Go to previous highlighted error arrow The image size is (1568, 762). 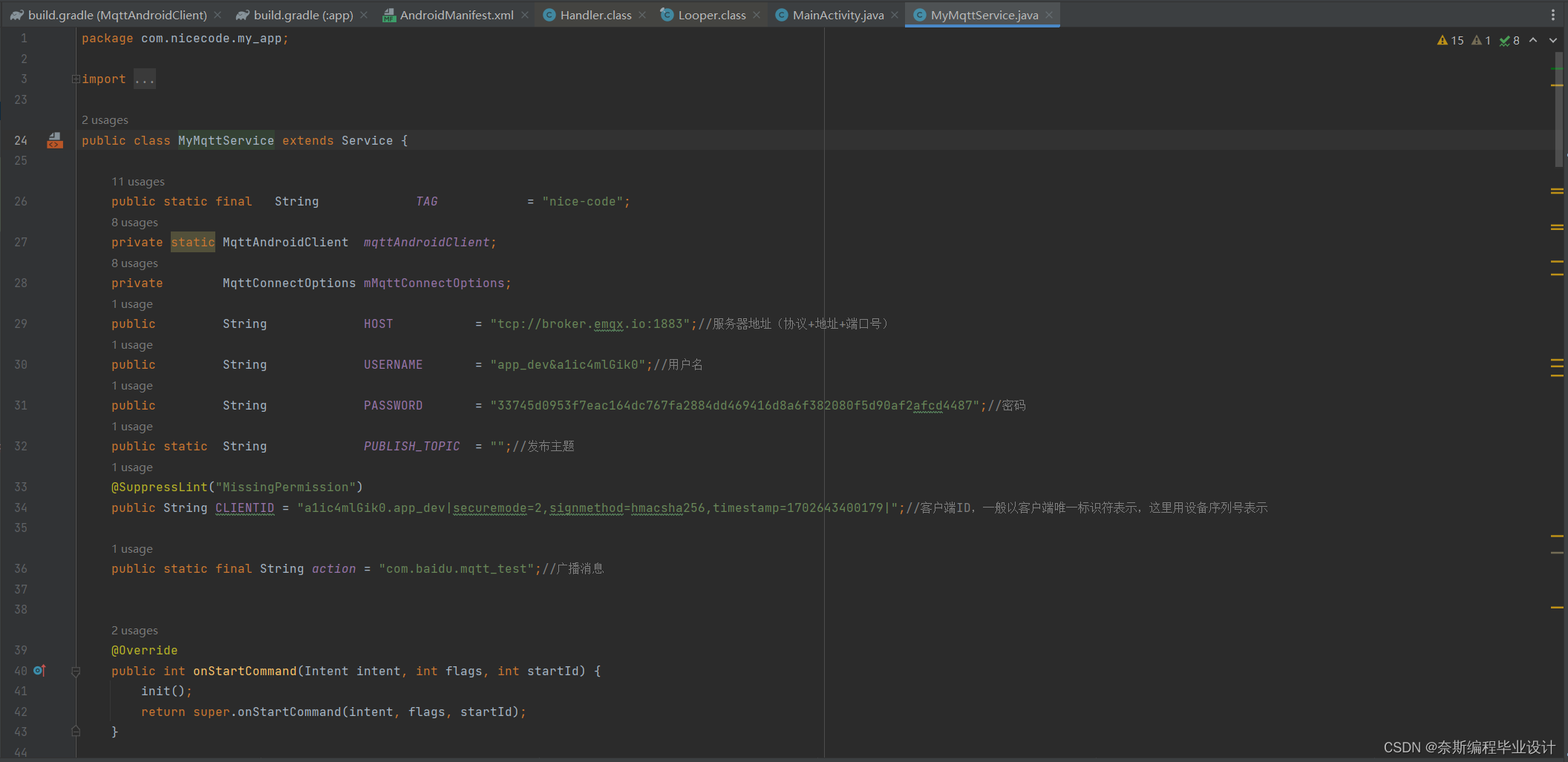click(x=1533, y=40)
